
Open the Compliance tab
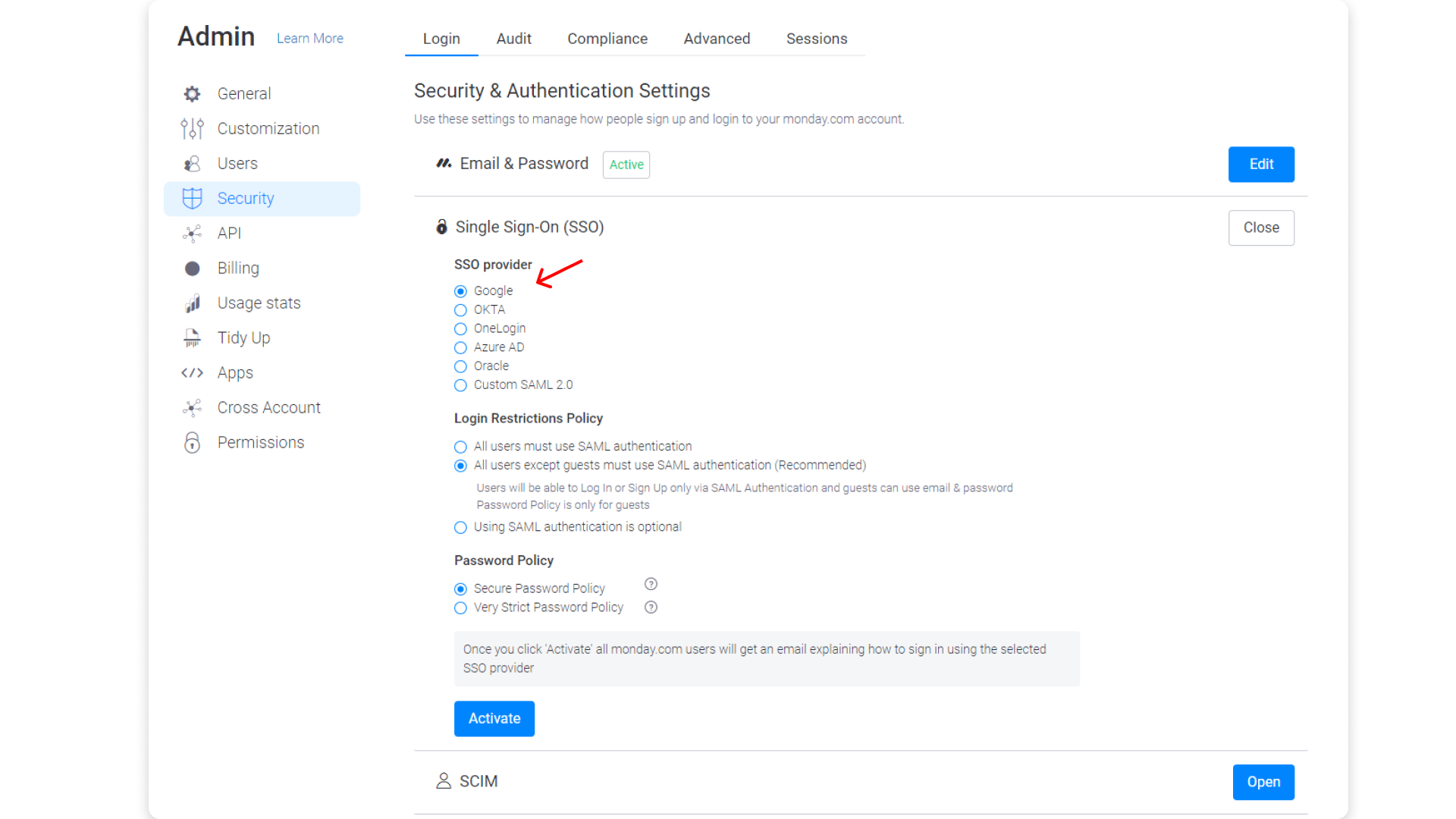click(x=607, y=39)
